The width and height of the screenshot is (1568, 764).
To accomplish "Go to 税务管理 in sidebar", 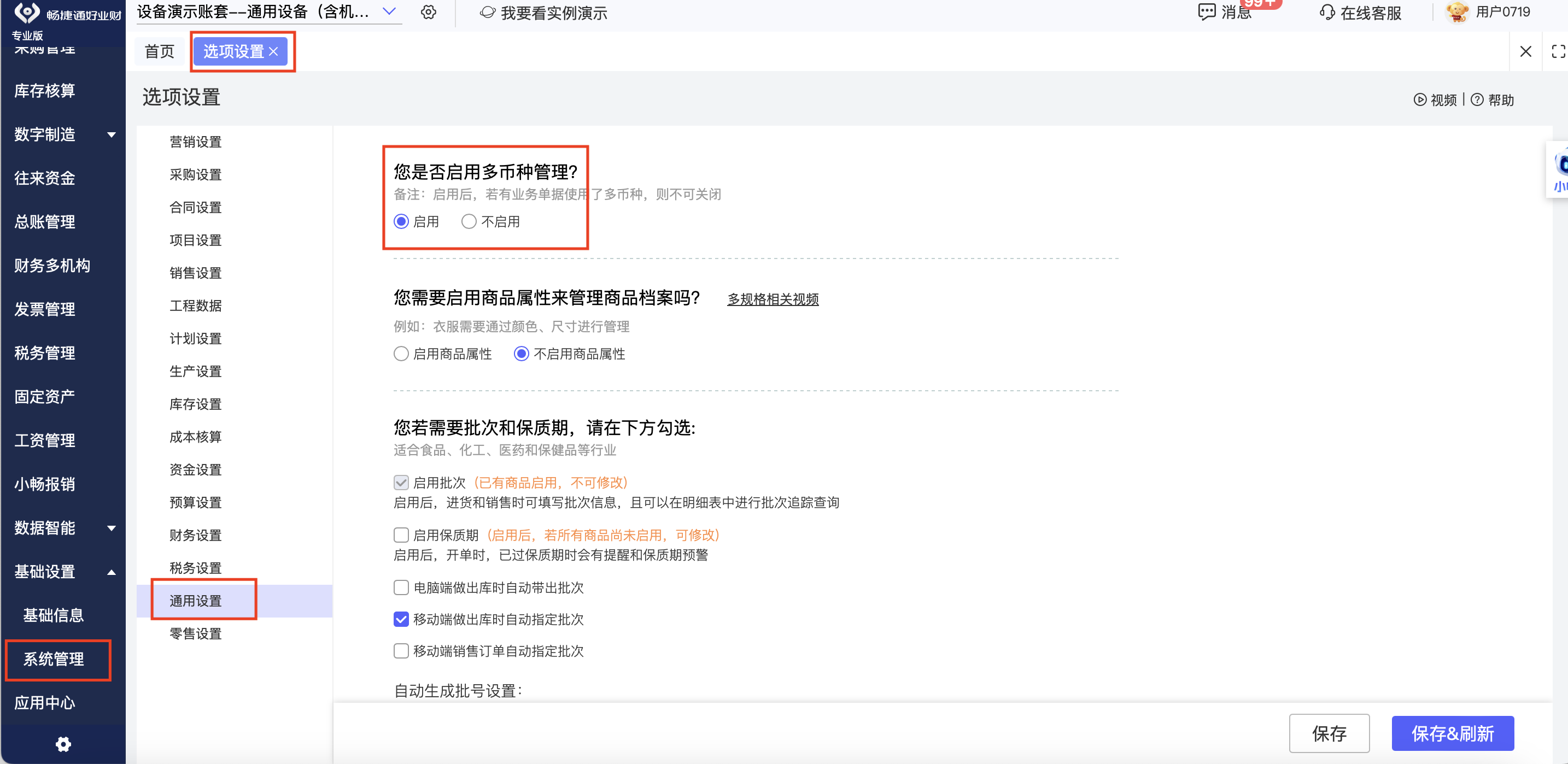I will click(45, 354).
